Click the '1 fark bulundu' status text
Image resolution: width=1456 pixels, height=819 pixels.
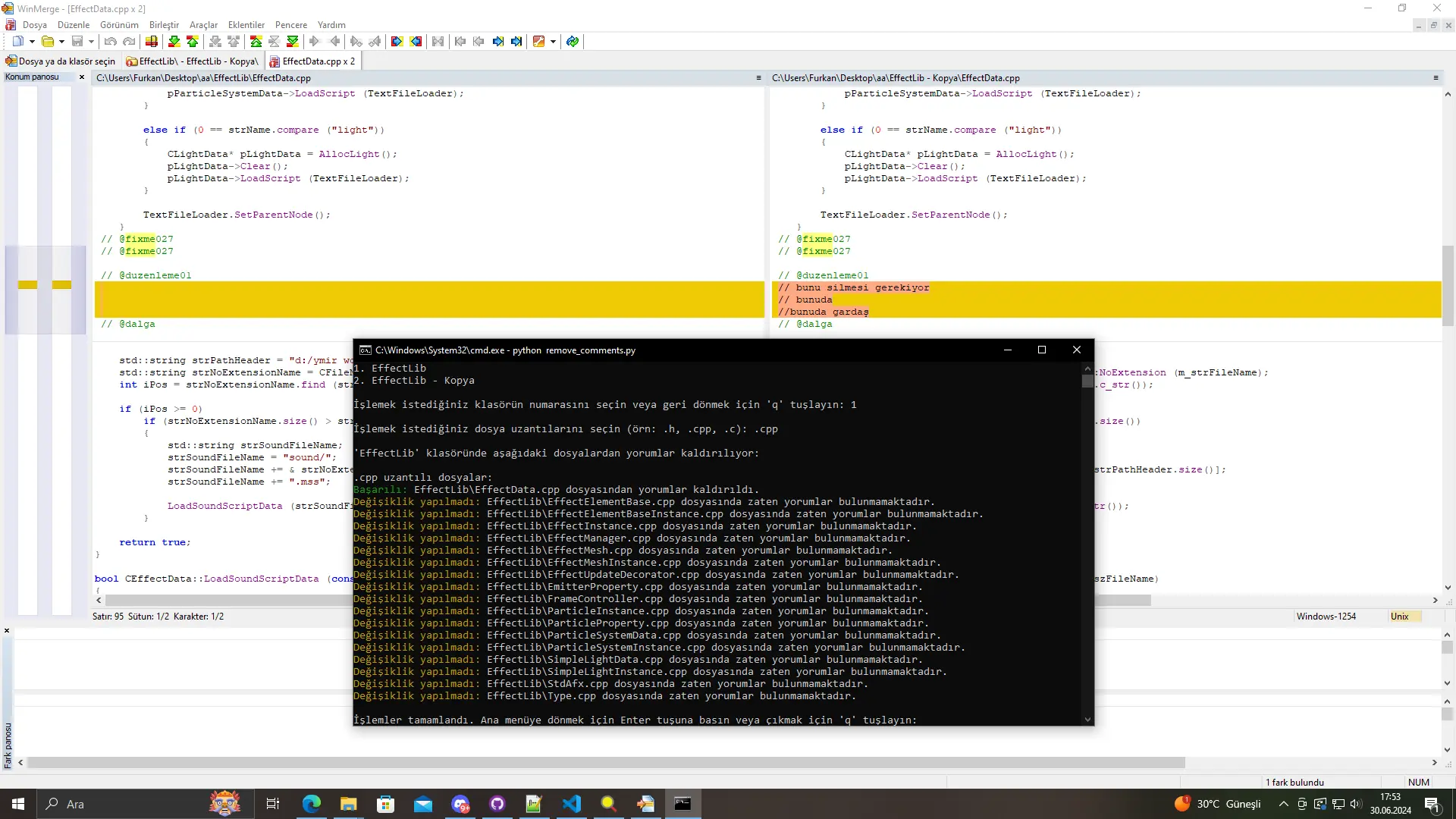[1294, 782]
